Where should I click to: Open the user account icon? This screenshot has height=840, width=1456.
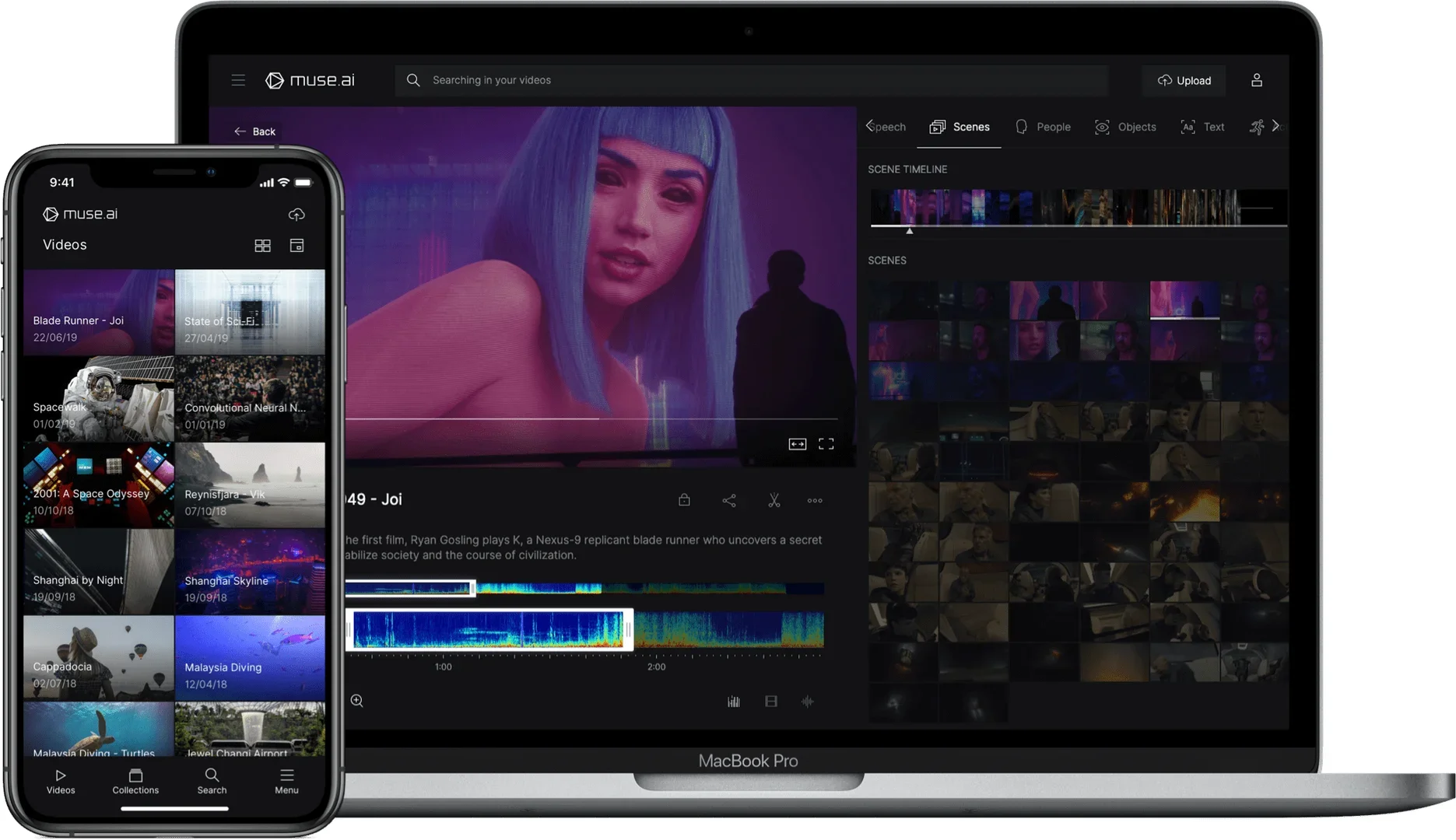[1256, 80]
